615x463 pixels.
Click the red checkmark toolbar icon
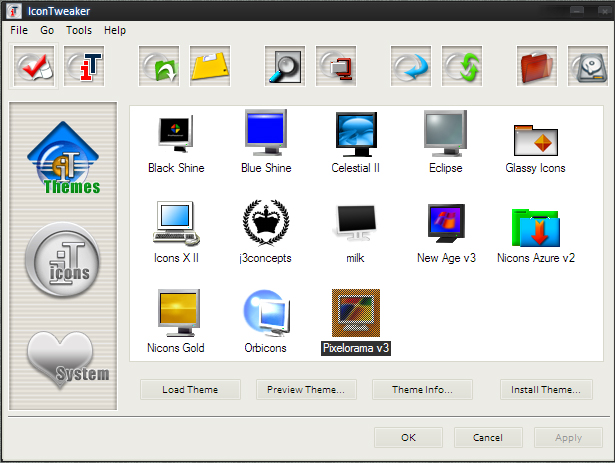click(34, 66)
